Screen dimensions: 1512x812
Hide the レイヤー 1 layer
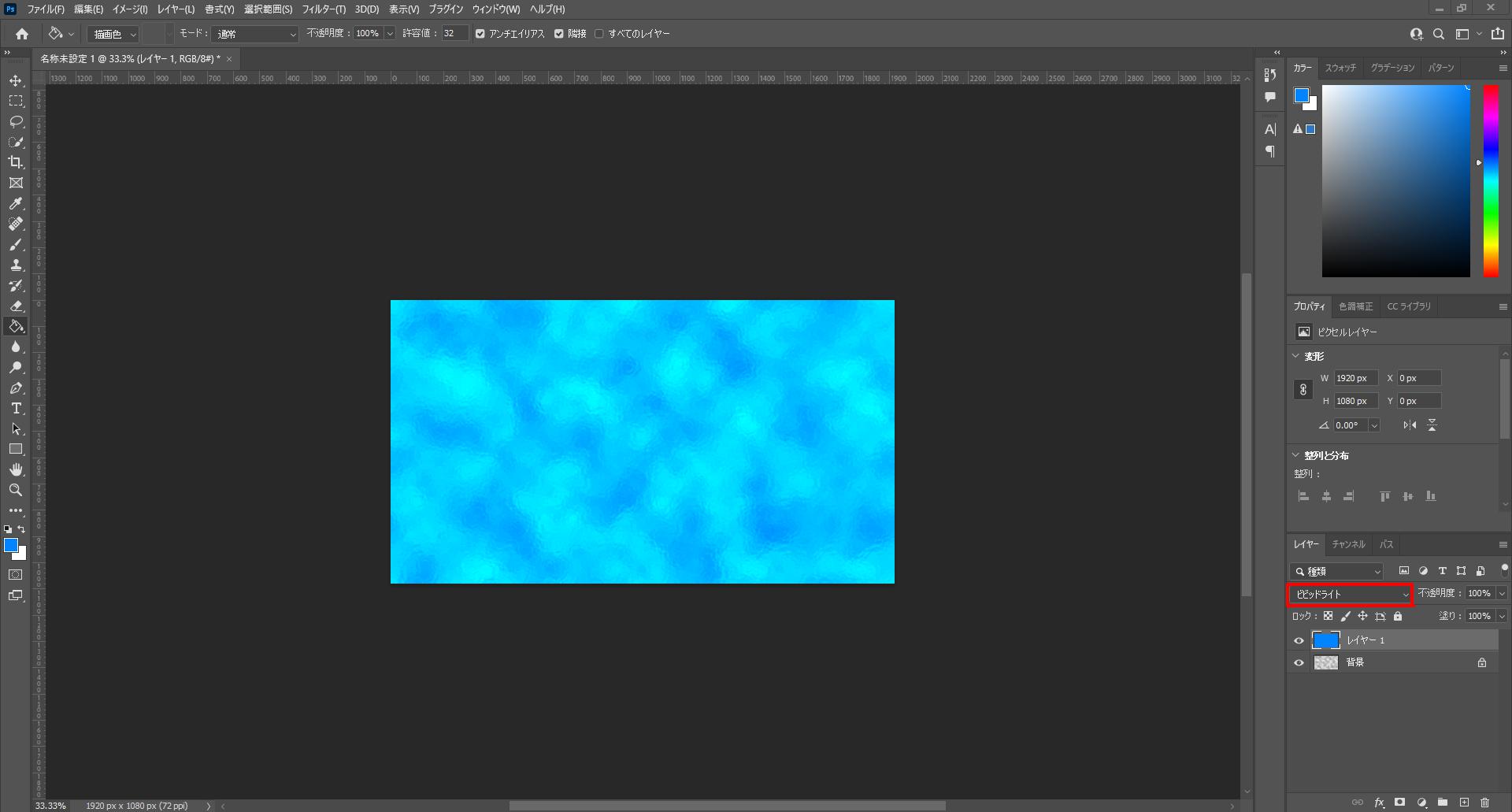coord(1299,640)
